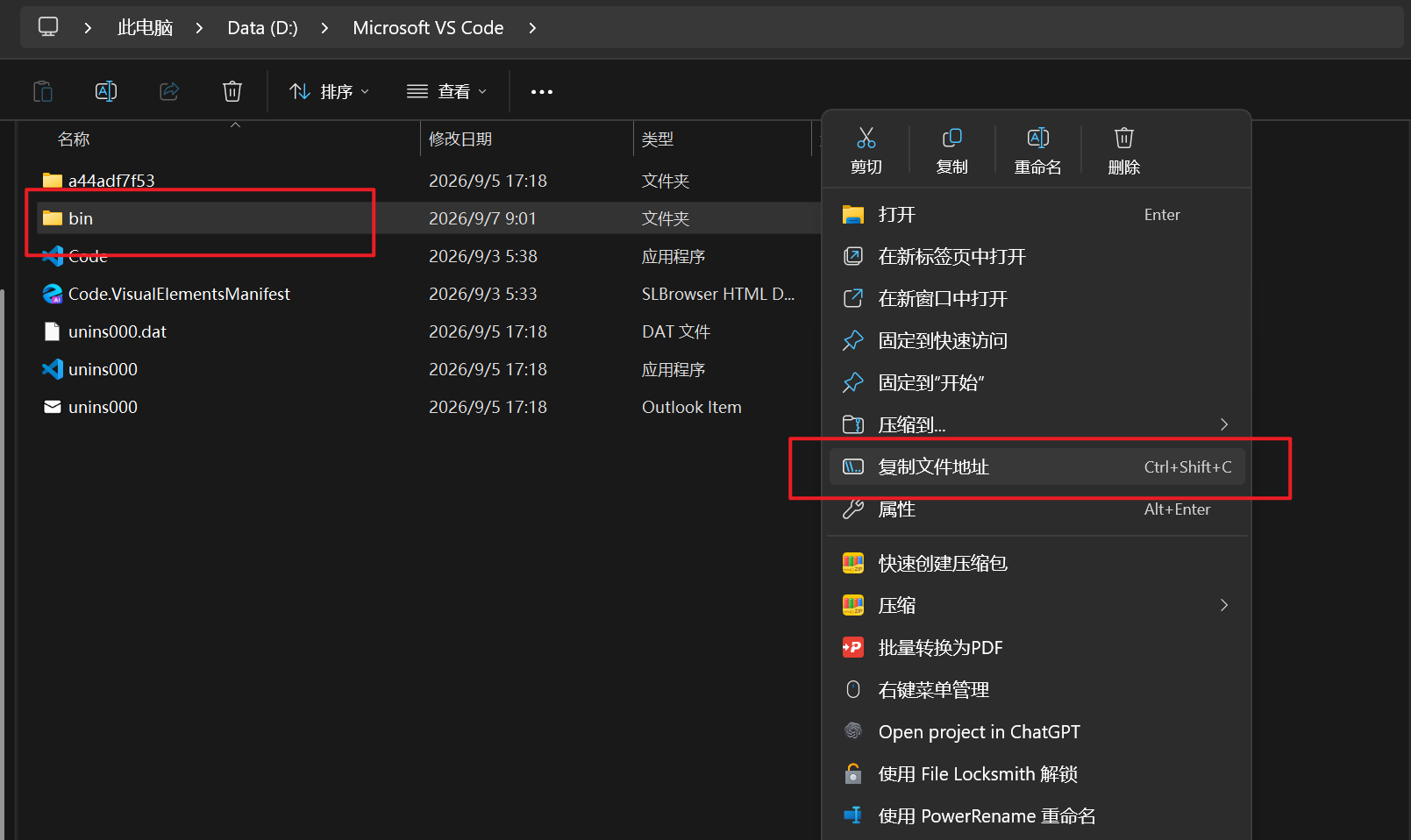Select the Code.VisualElementsManifest file name
Screen dimensions: 1411x840
point(179,294)
